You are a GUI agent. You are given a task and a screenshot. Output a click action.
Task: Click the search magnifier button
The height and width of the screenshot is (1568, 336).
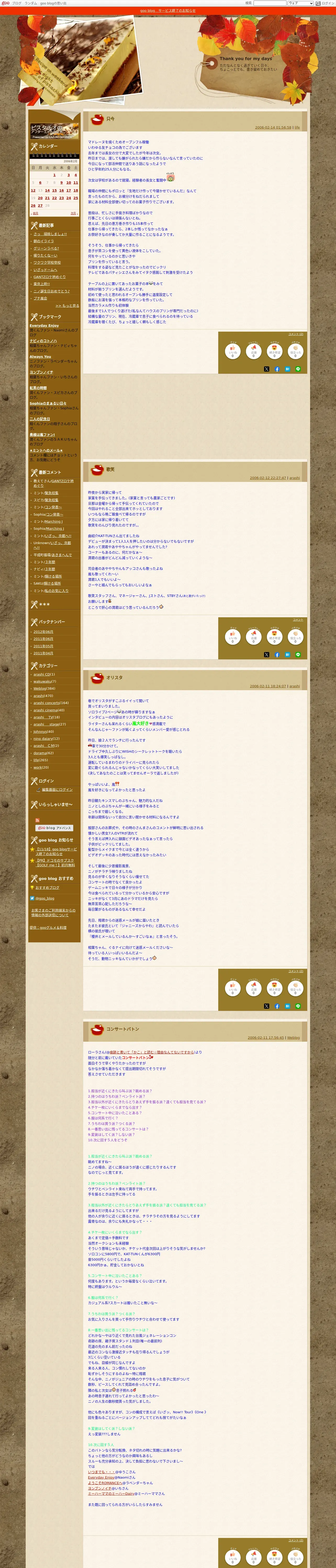point(318,3)
